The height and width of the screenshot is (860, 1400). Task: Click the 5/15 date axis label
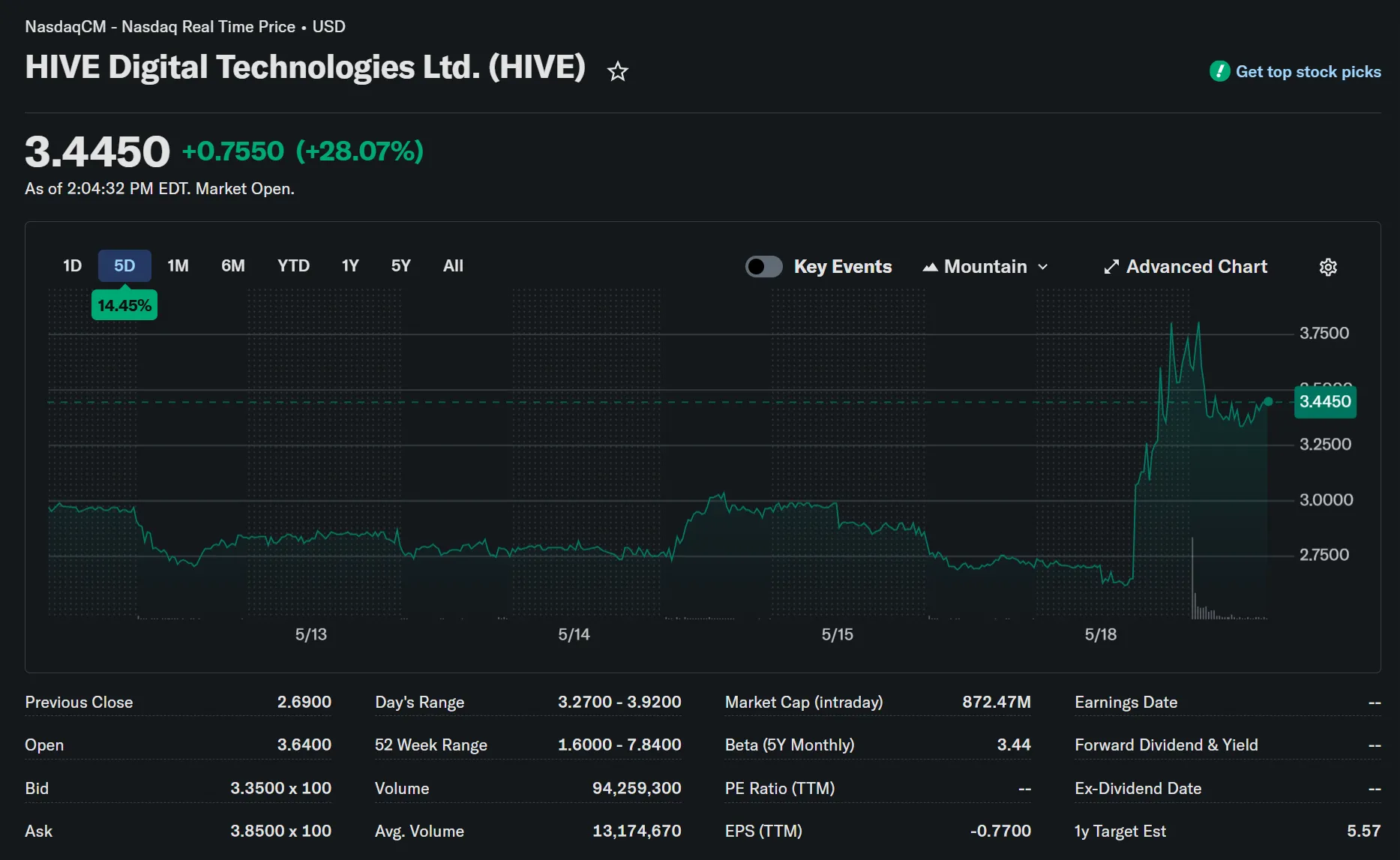click(x=838, y=634)
